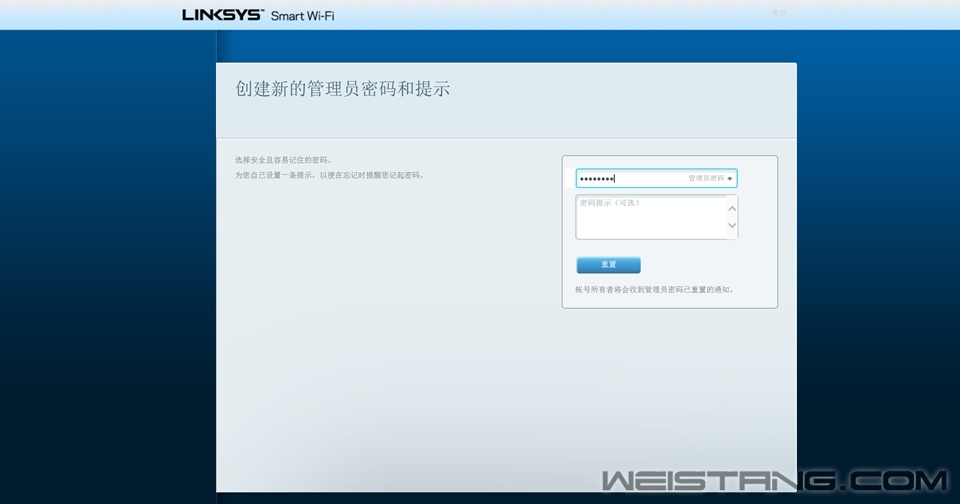The width and height of the screenshot is (960, 504).
Task: Click the Smart Wi-Fi header text
Action: (x=303, y=16)
